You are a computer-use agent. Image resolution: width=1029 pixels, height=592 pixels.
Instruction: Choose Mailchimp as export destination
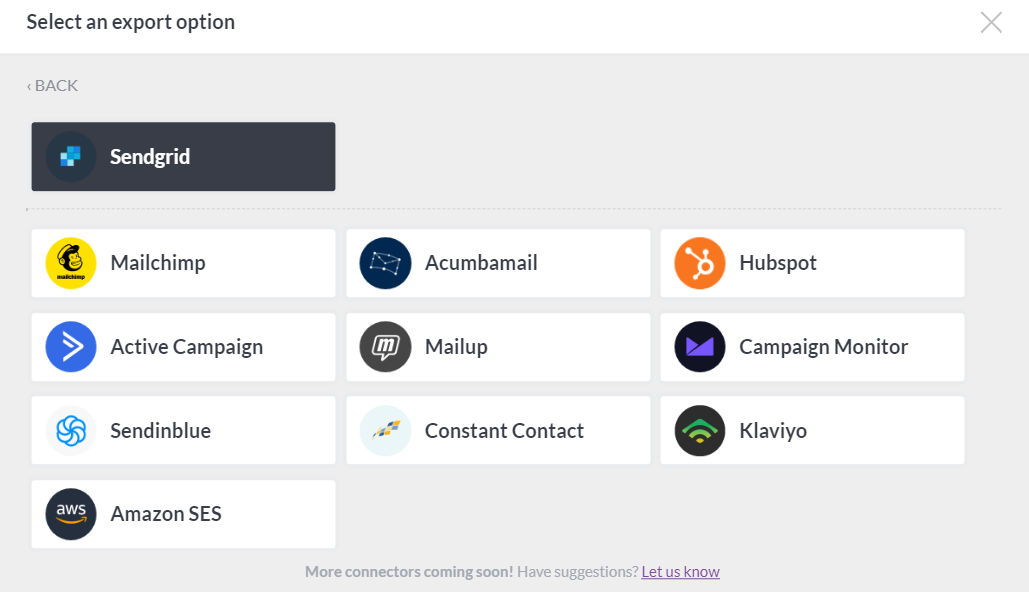click(183, 263)
